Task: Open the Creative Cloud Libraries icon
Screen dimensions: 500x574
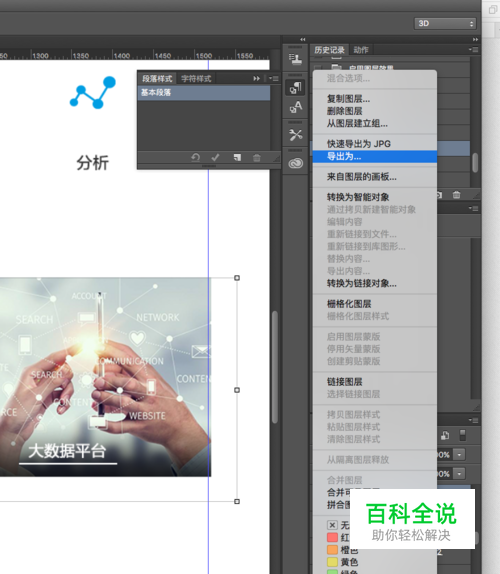Action: (295, 163)
